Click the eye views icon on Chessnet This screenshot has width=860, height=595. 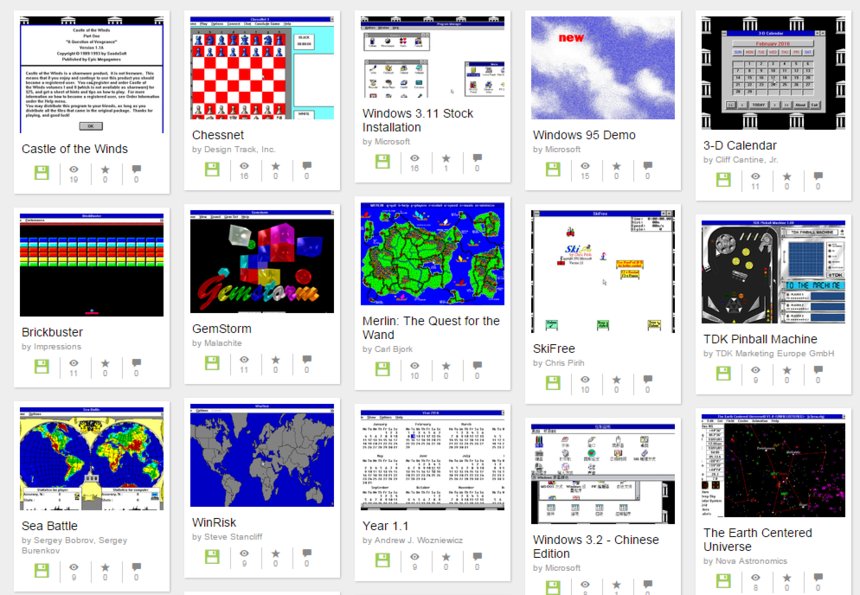244,166
